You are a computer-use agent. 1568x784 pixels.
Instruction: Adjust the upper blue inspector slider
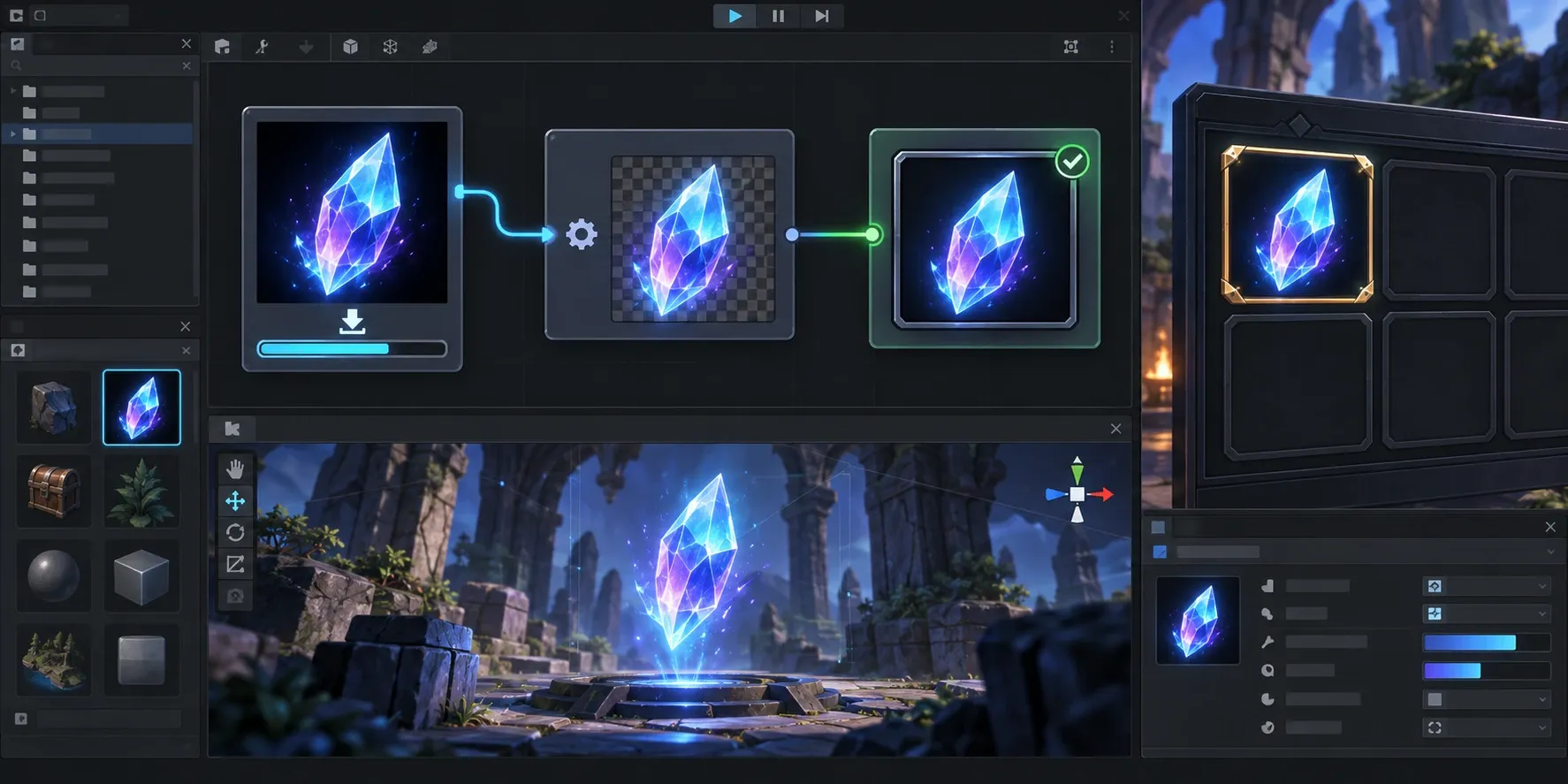click(x=1486, y=643)
